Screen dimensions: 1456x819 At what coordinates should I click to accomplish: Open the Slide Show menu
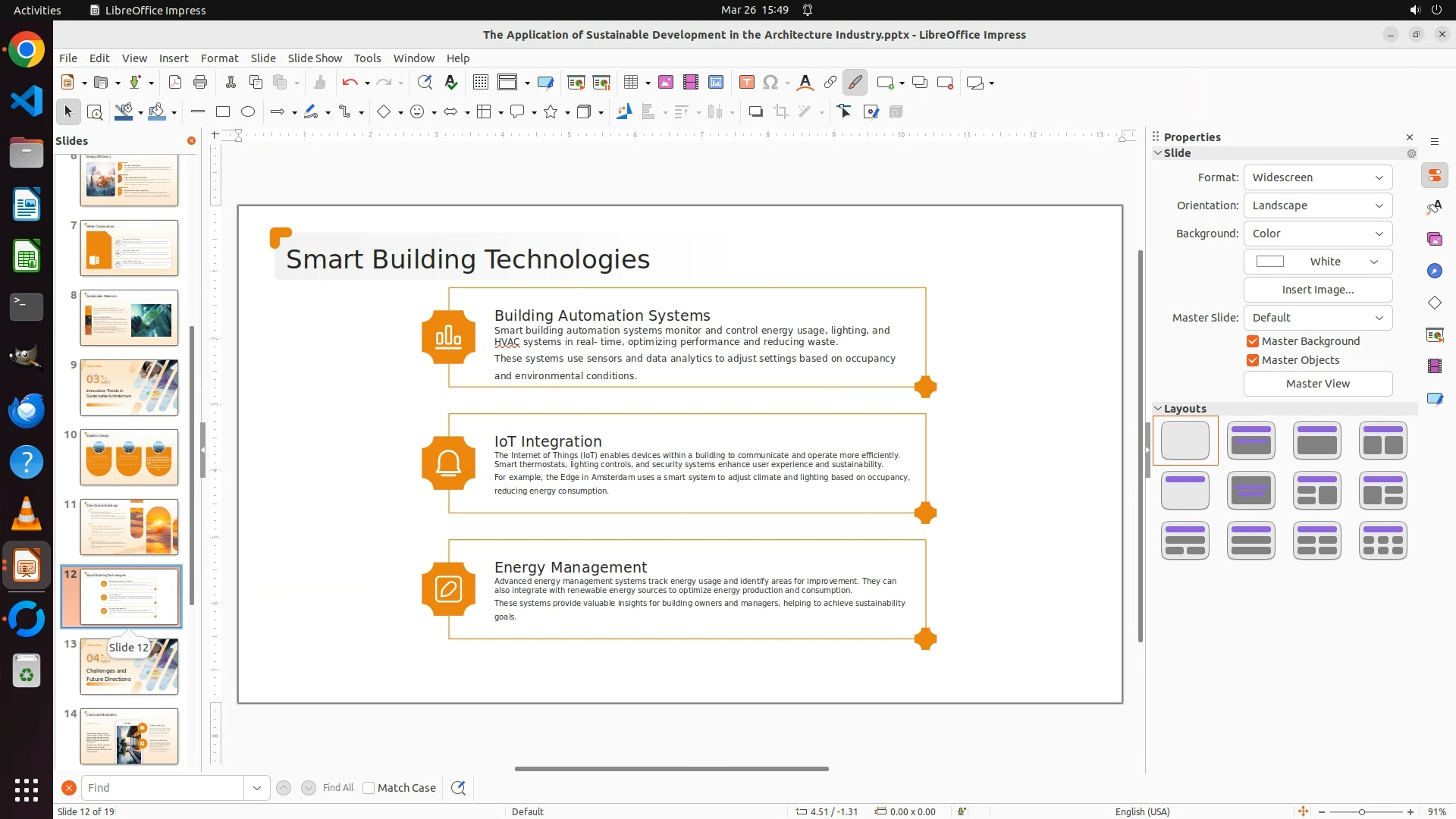pos(315,58)
